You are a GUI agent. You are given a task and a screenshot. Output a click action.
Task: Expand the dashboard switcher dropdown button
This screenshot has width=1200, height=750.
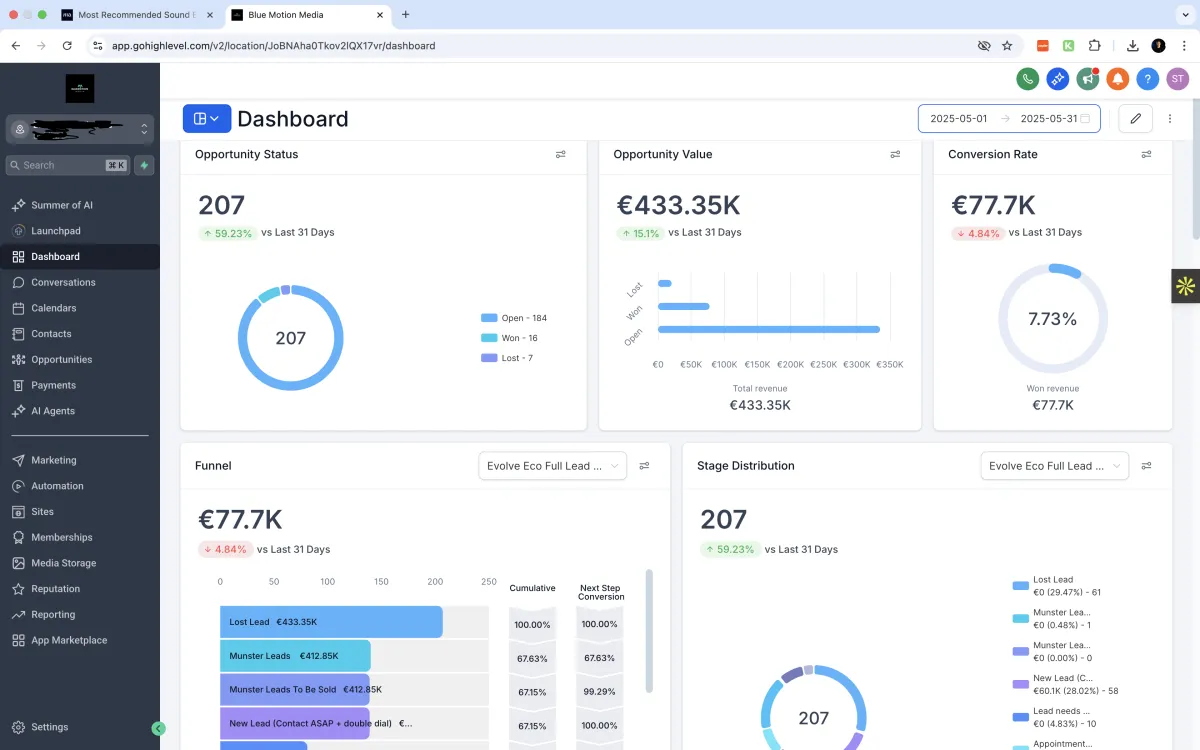pos(207,119)
